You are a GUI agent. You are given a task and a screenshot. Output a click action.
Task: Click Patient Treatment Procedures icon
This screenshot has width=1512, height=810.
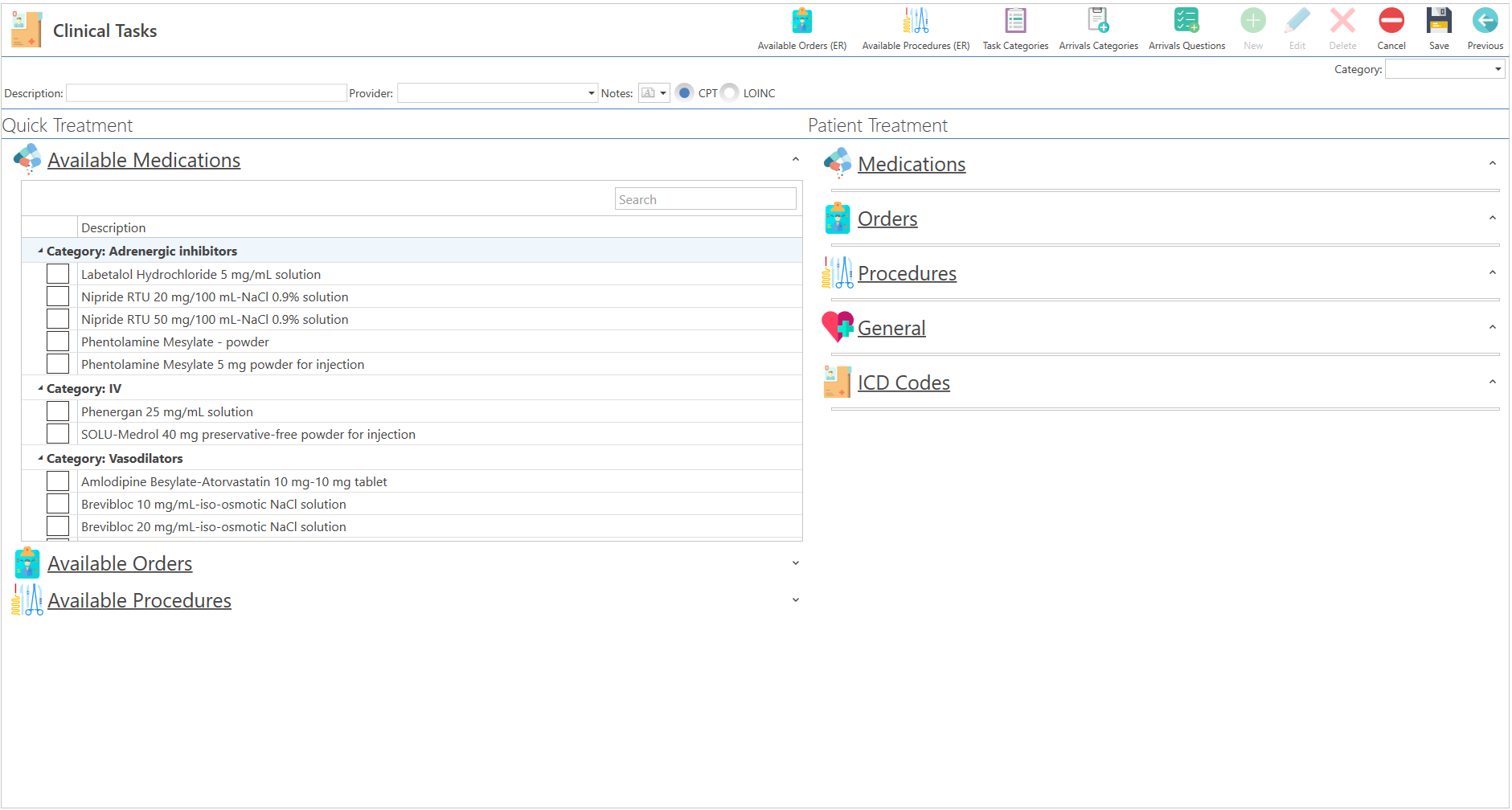pyautogui.click(x=838, y=272)
